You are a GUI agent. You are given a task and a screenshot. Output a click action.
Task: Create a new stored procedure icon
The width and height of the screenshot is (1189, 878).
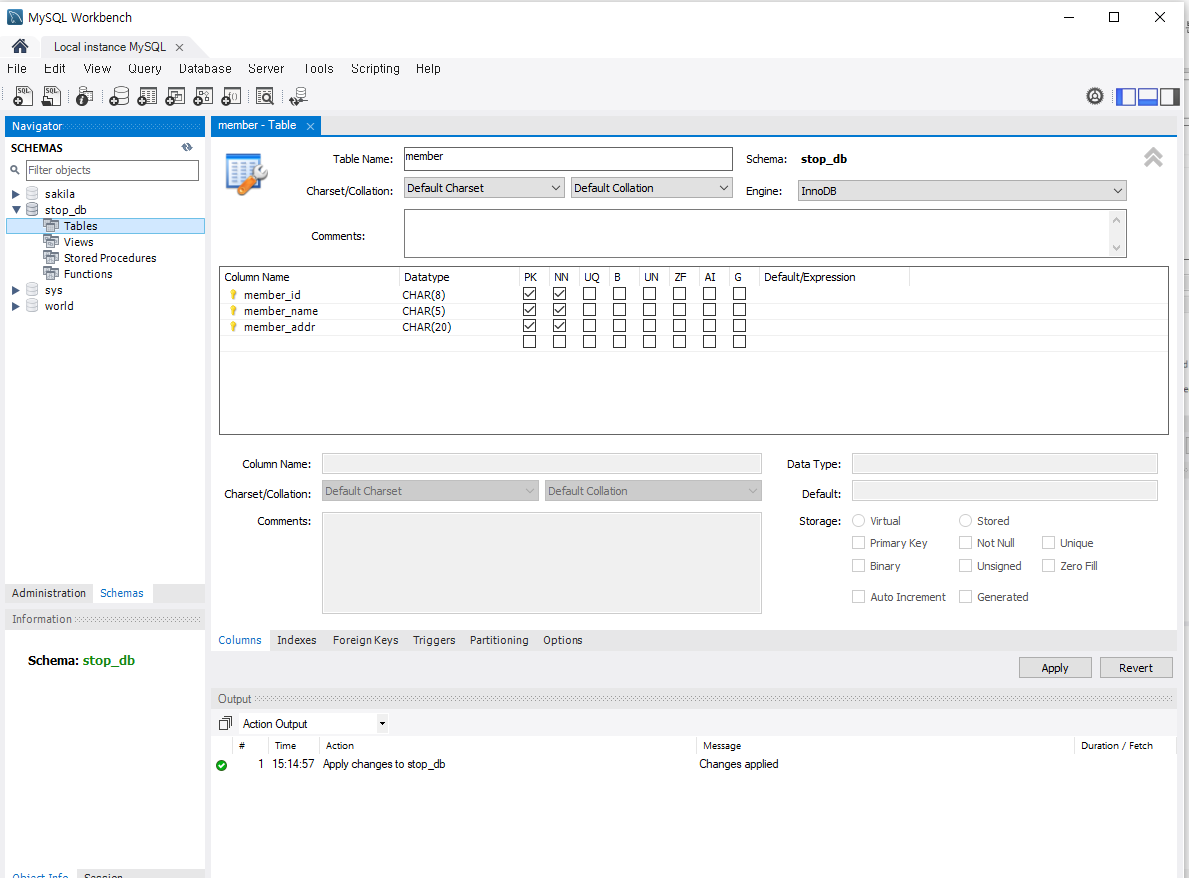pos(203,96)
